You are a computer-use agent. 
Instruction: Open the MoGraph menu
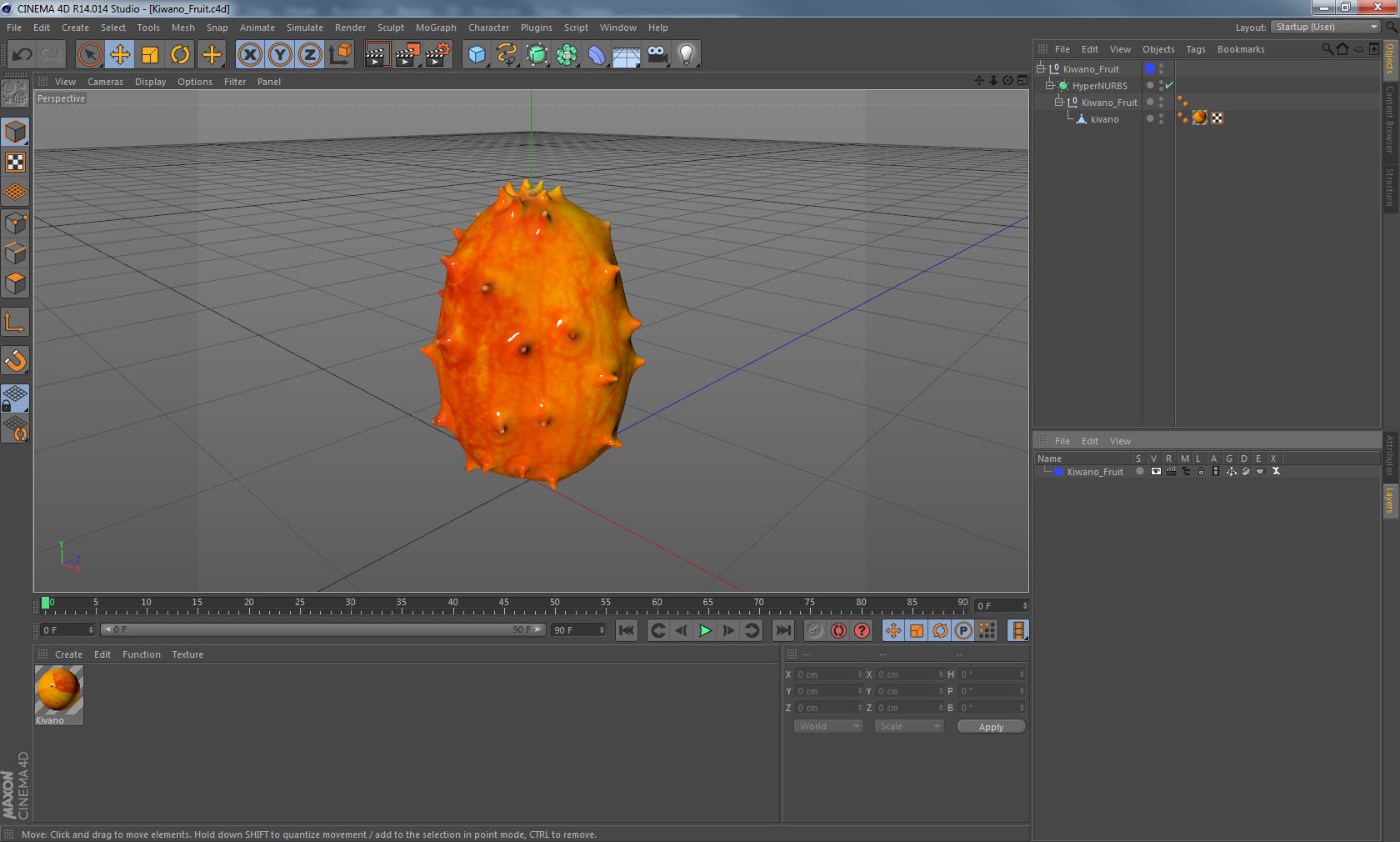(436, 28)
